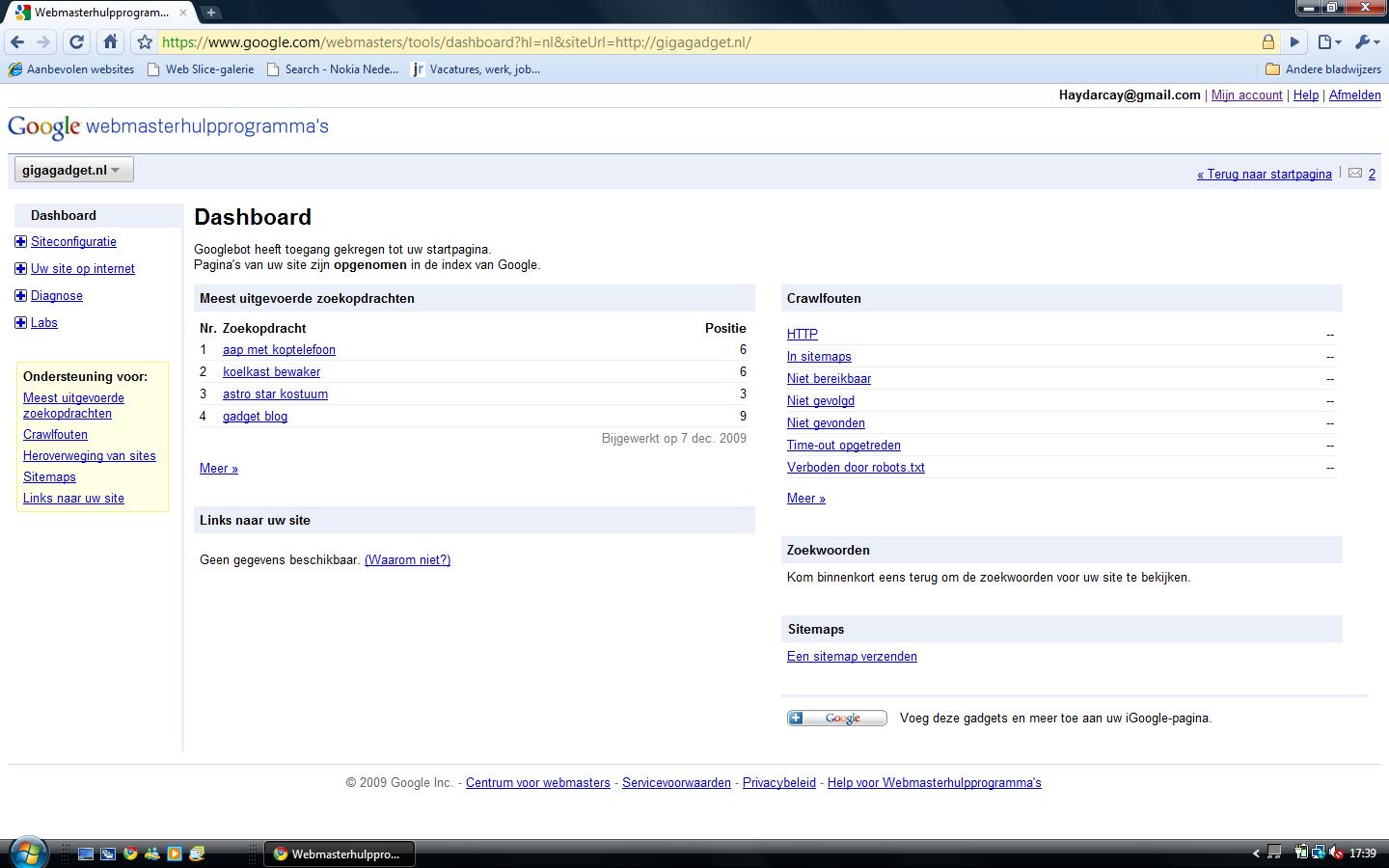
Task: Click the Add to Google gadget button
Action: pyautogui.click(x=837, y=718)
